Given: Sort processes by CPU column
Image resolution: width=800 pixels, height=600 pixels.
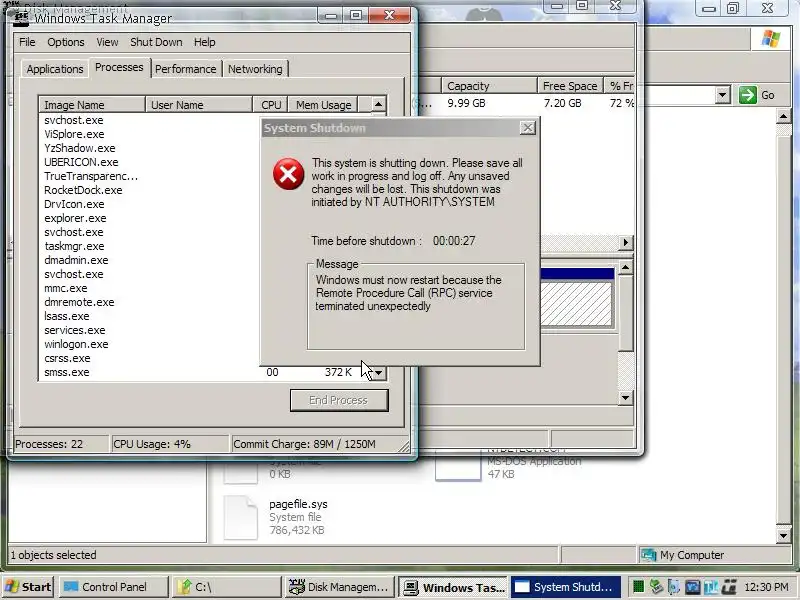Looking at the screenshot, I should pos(270,105).
